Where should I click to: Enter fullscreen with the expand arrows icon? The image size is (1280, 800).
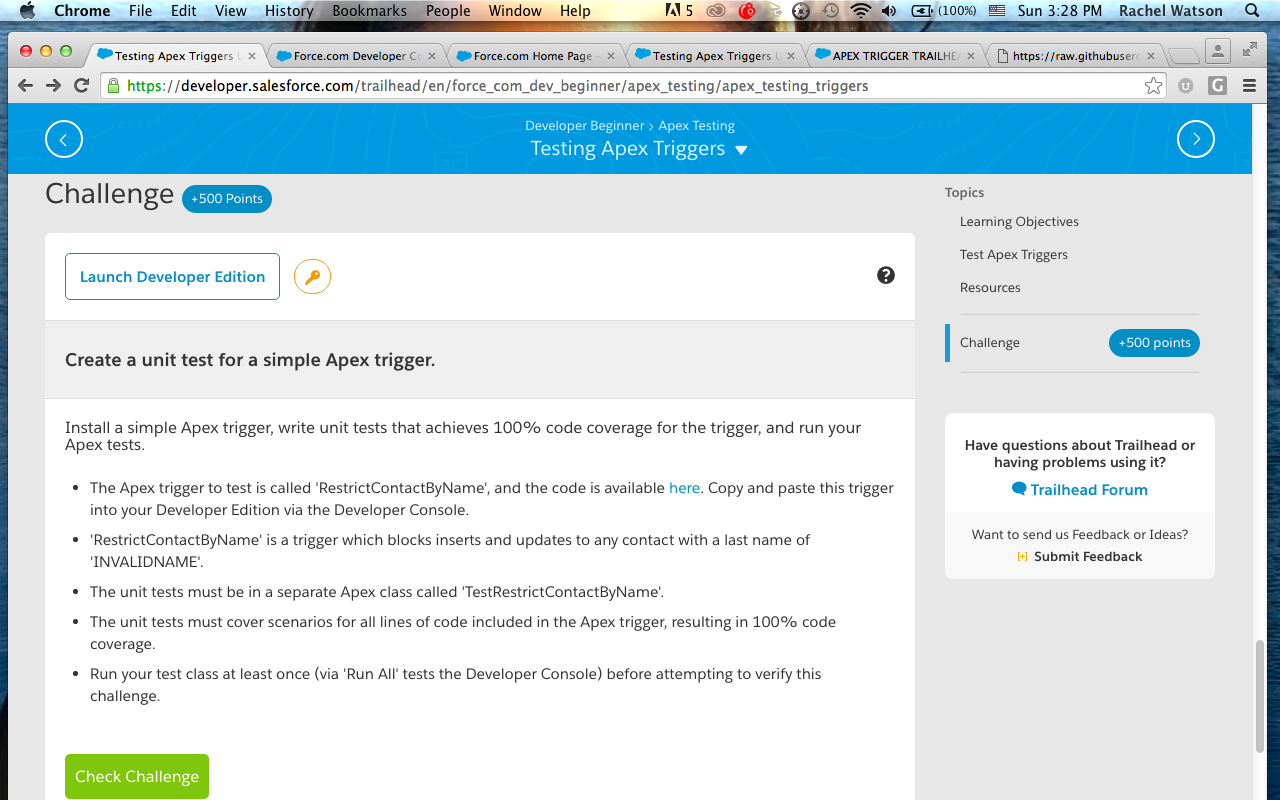(1249, 49)
